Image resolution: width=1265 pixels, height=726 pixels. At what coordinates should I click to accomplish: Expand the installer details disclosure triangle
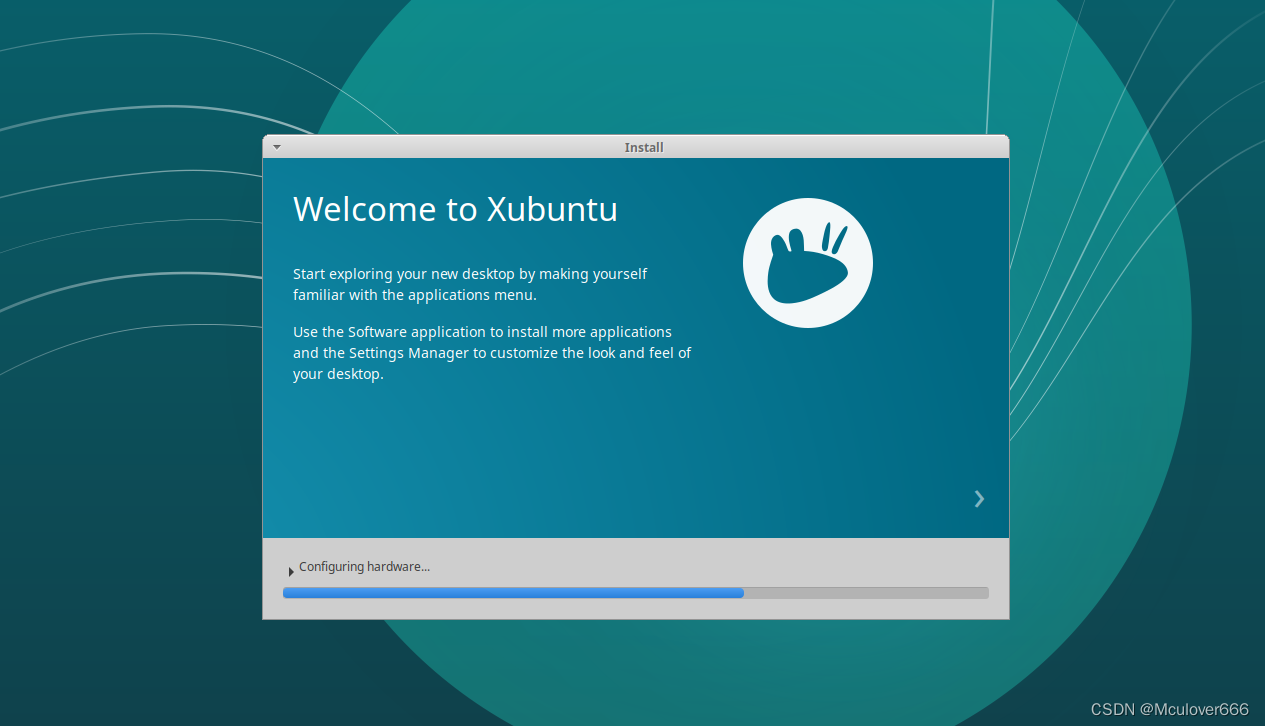[x=291, y=571]
